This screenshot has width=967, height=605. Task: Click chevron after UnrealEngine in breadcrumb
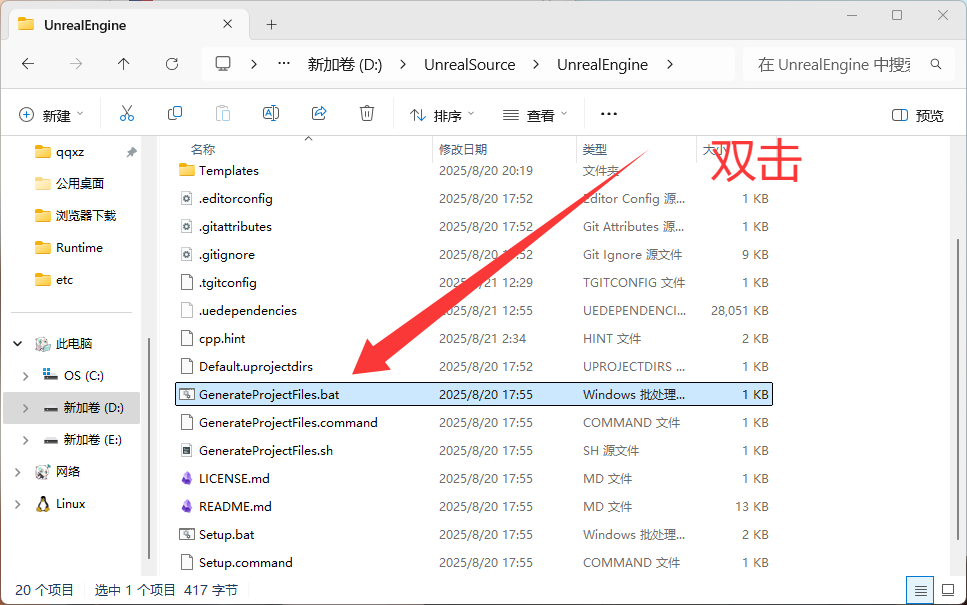(670, 64)
